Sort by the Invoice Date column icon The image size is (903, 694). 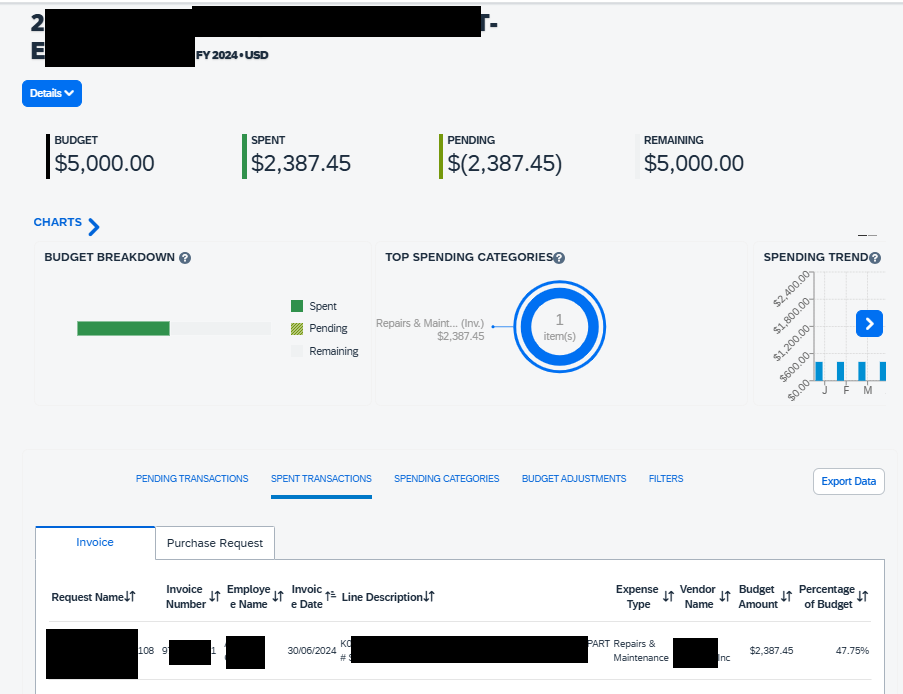(331, 596)
